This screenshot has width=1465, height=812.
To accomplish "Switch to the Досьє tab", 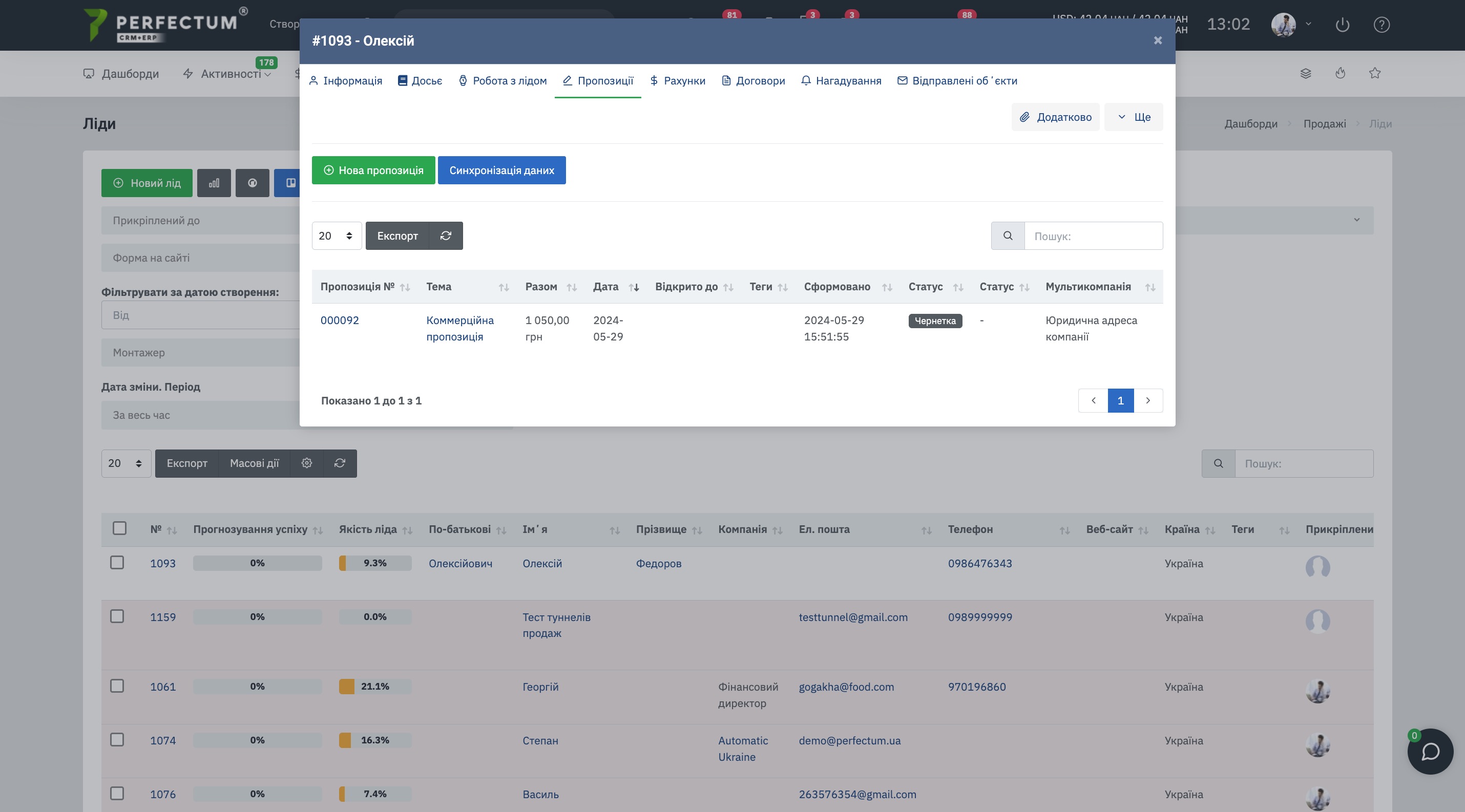I will pos(420,81).
